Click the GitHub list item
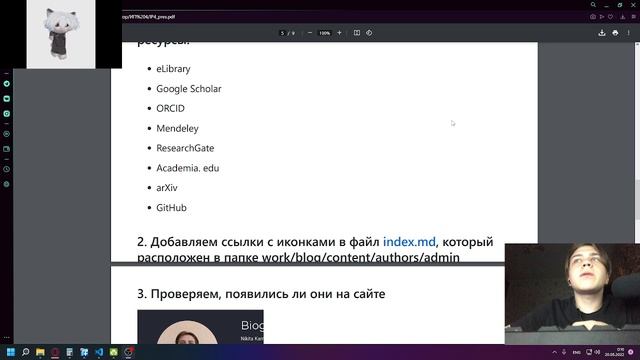640x360 pixels. coord(171,207)
